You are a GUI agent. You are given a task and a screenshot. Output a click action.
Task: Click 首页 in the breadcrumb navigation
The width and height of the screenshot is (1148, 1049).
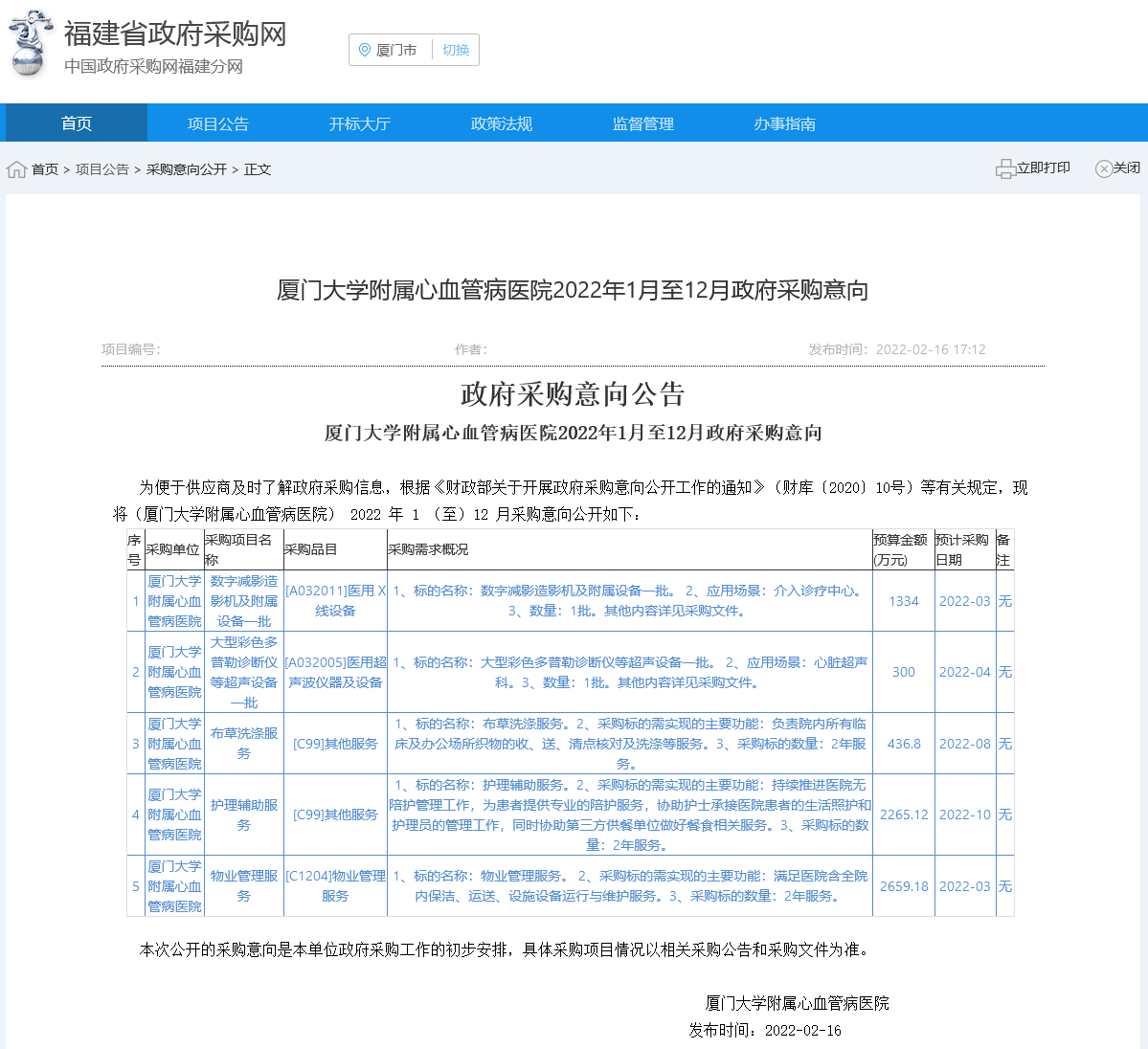[x=43, y=168]
